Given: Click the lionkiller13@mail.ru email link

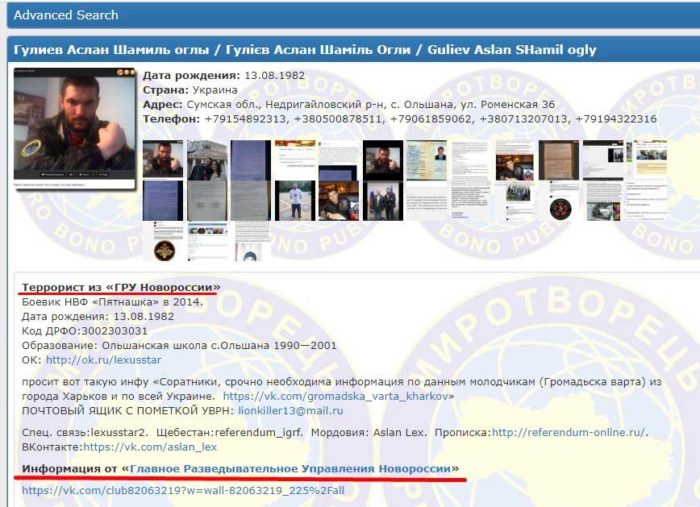Looking at the screenshot, I should [291, 411].
